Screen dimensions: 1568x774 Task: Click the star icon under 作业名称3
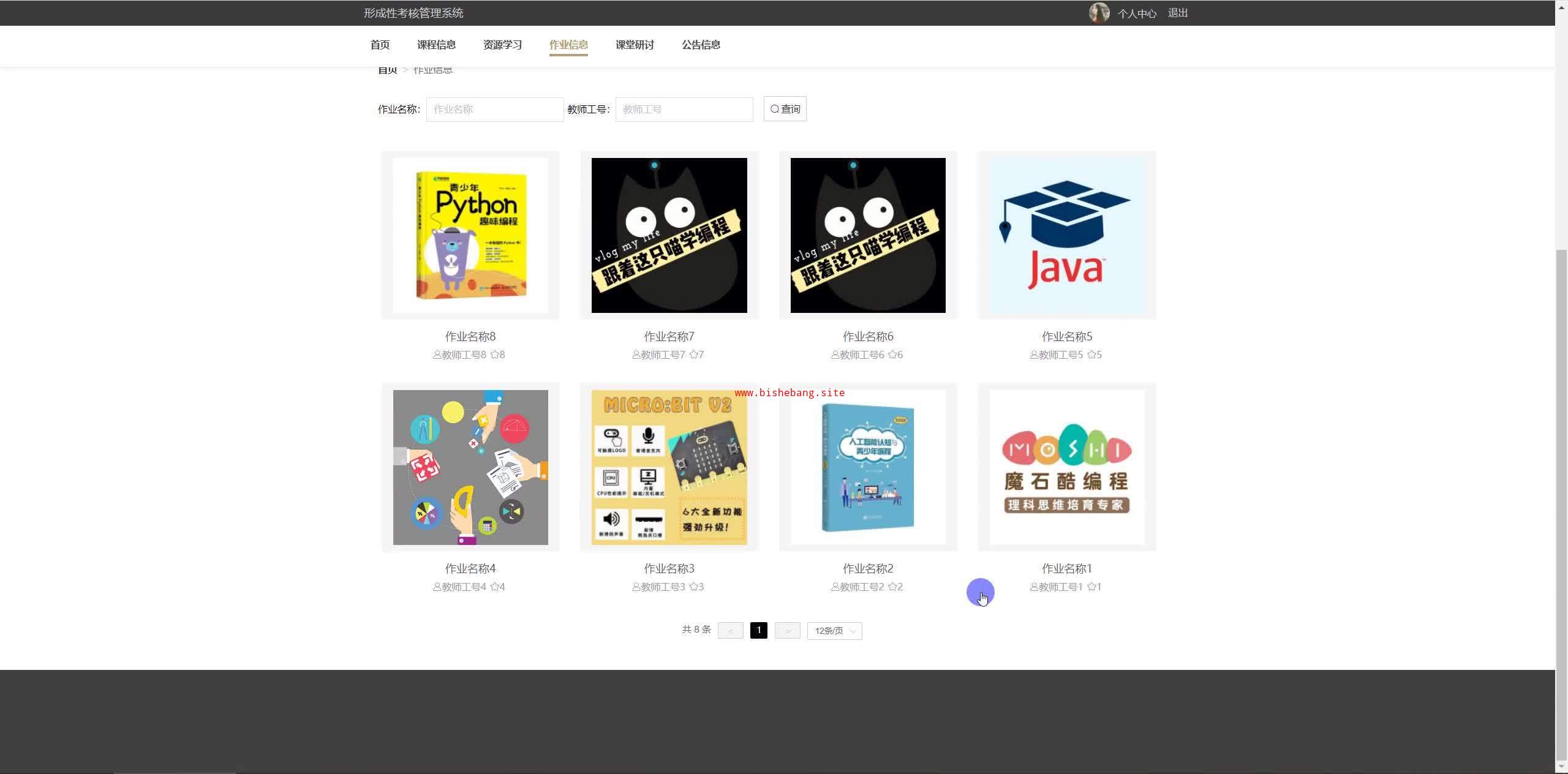[x=693, y=587]
